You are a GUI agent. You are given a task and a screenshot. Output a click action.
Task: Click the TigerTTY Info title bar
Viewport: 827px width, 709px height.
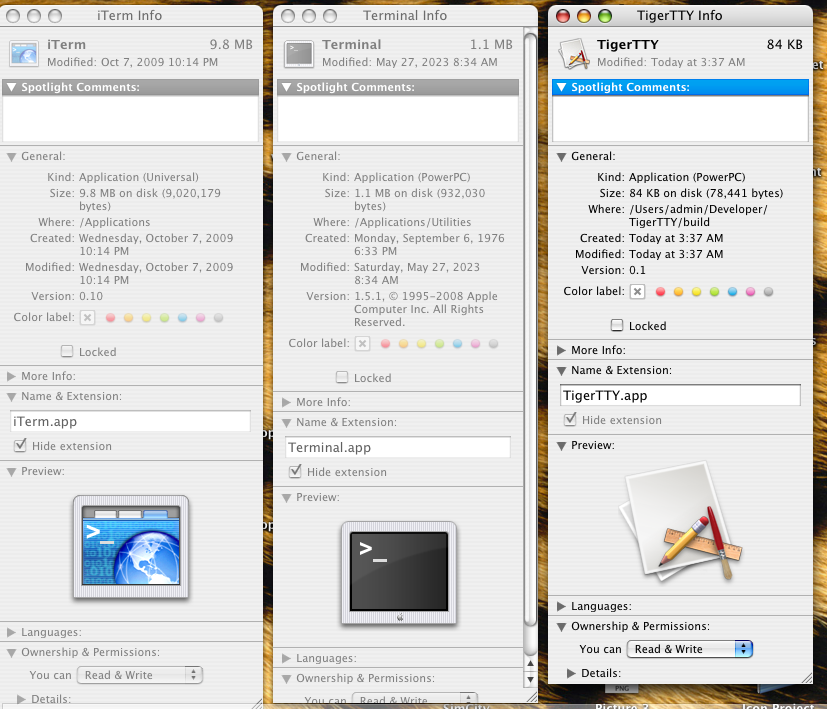[680, 16]
